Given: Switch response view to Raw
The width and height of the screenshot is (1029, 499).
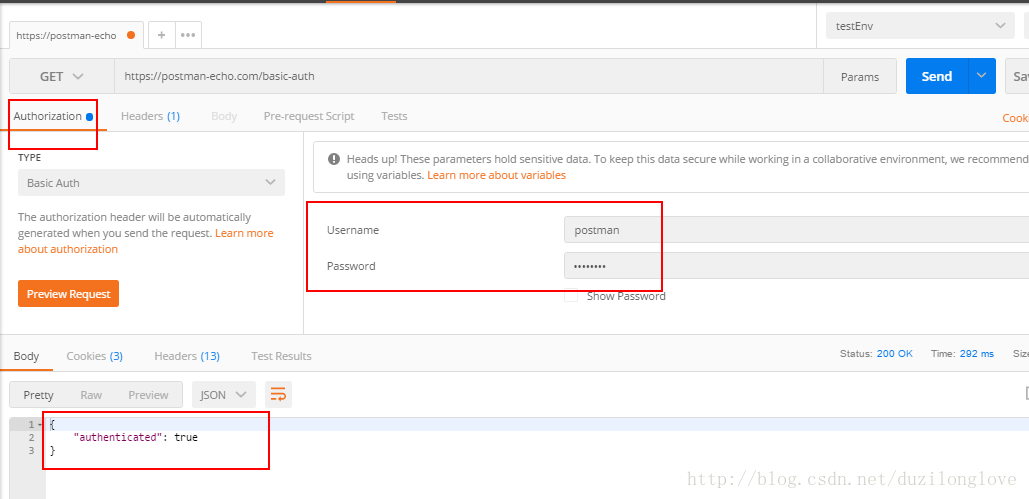Looking at the screenshot, I should 91,395.
